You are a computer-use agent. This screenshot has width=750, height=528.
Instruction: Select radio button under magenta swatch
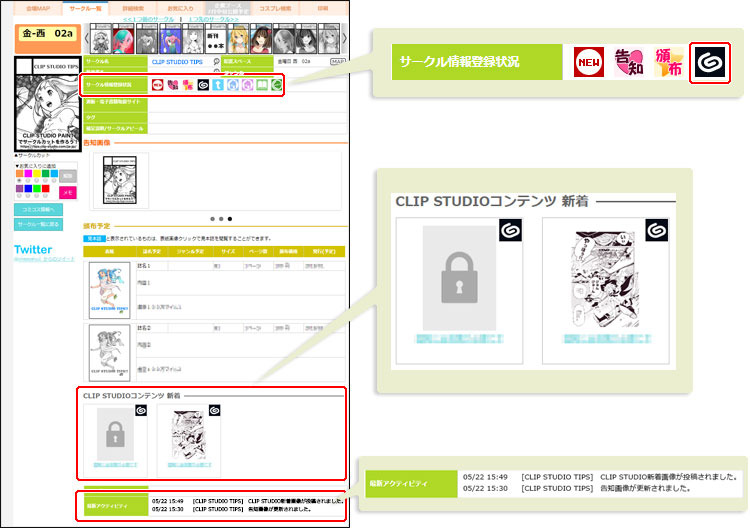tap(28, 180)
